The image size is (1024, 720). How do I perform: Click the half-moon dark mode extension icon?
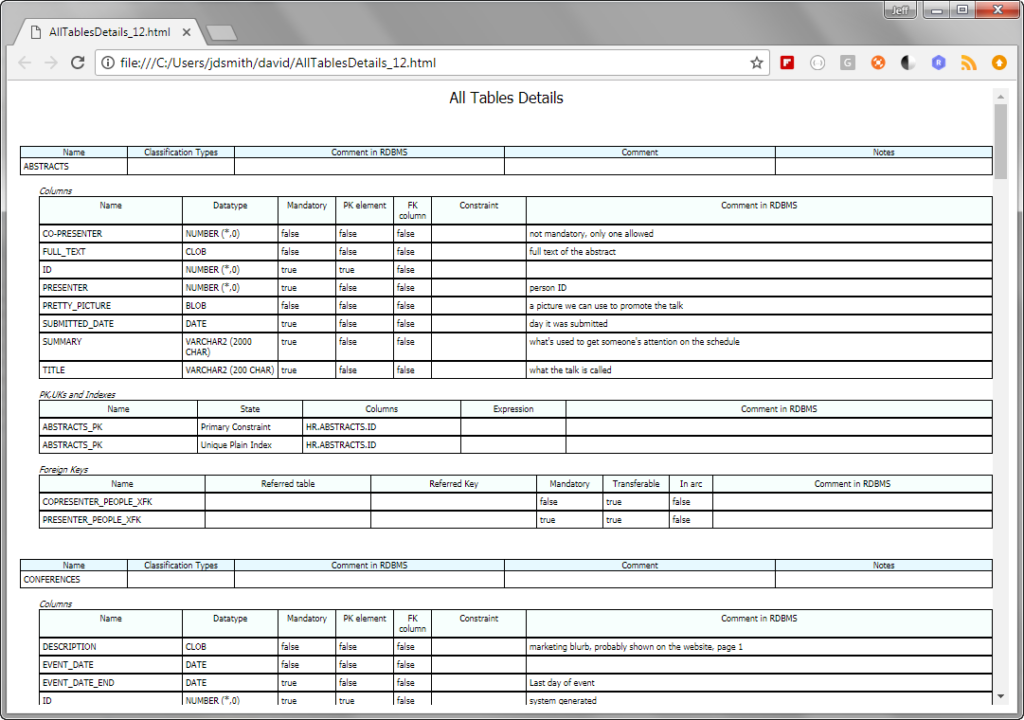(x=908, y=63)
